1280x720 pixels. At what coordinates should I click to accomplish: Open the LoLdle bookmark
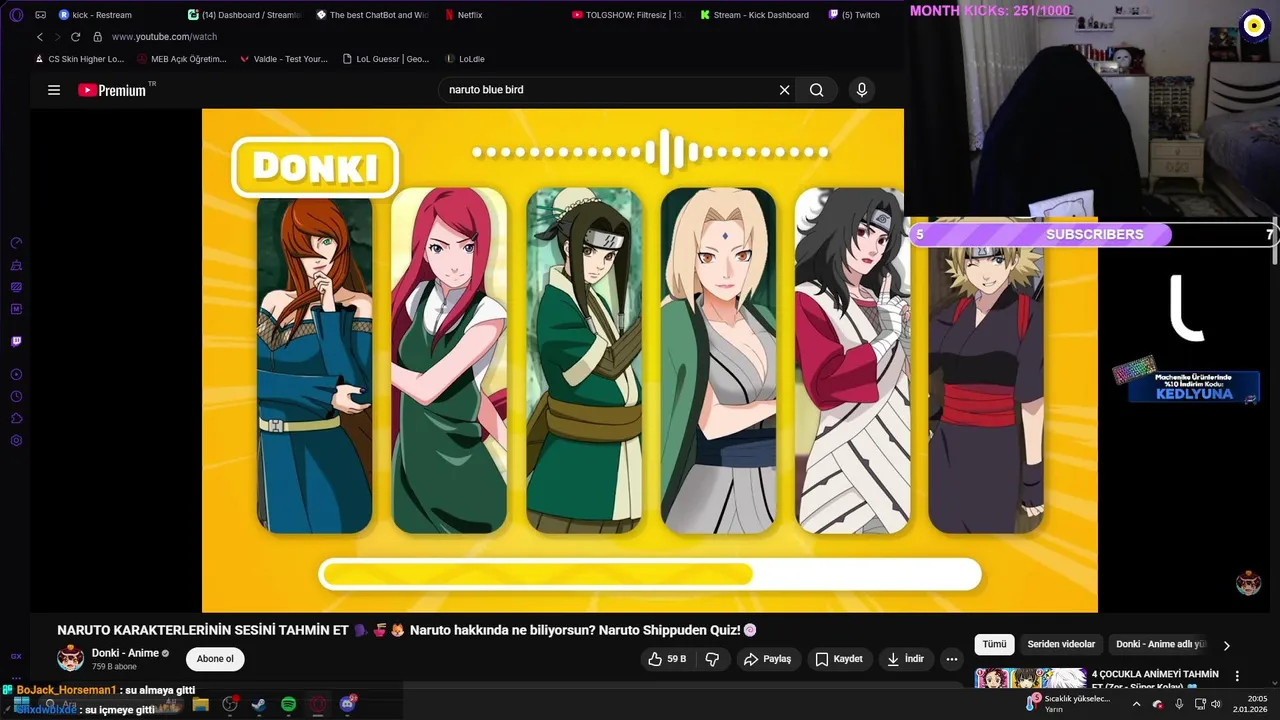point(465,59)
